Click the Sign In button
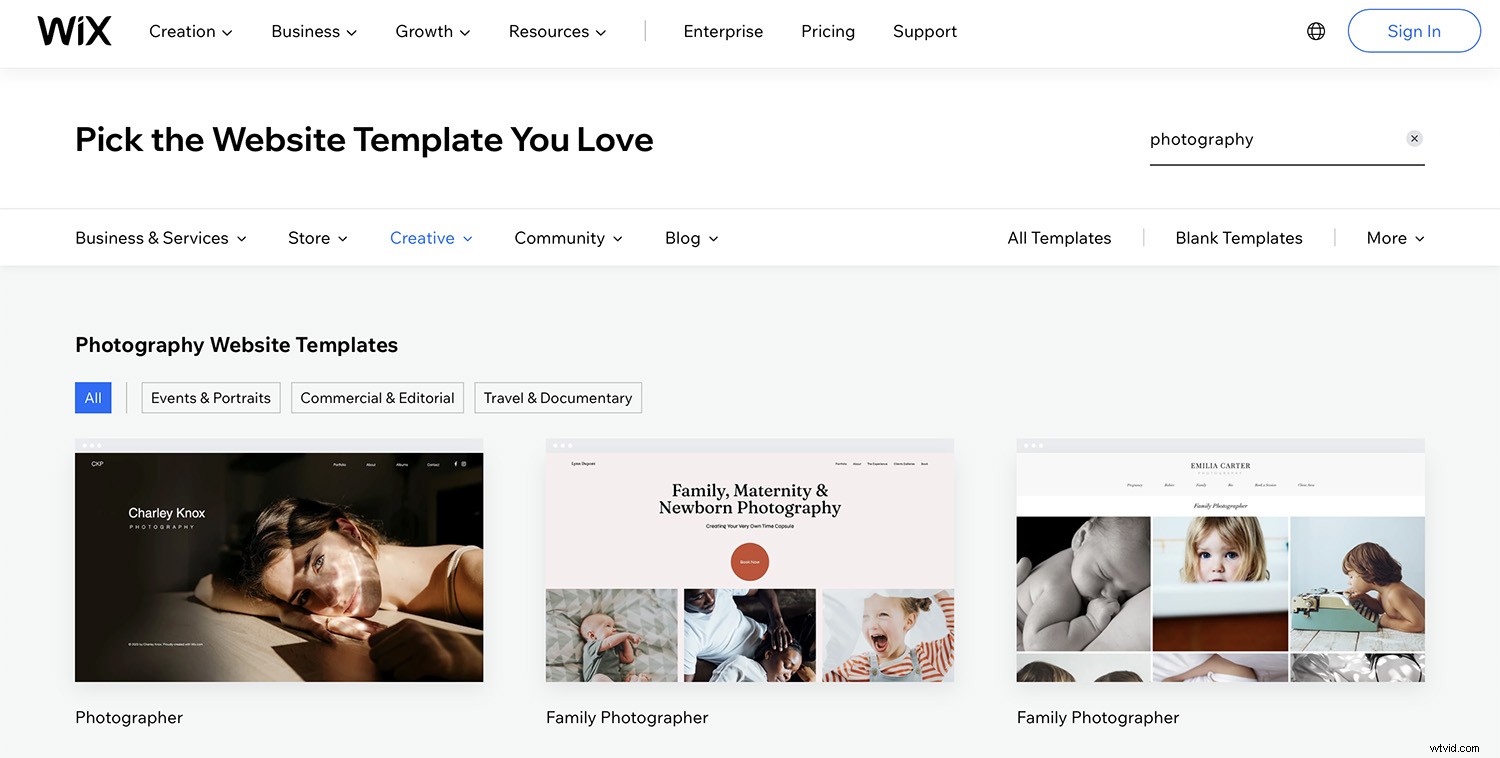This screenshot has width=1500, height=758. click(1414, 31)
